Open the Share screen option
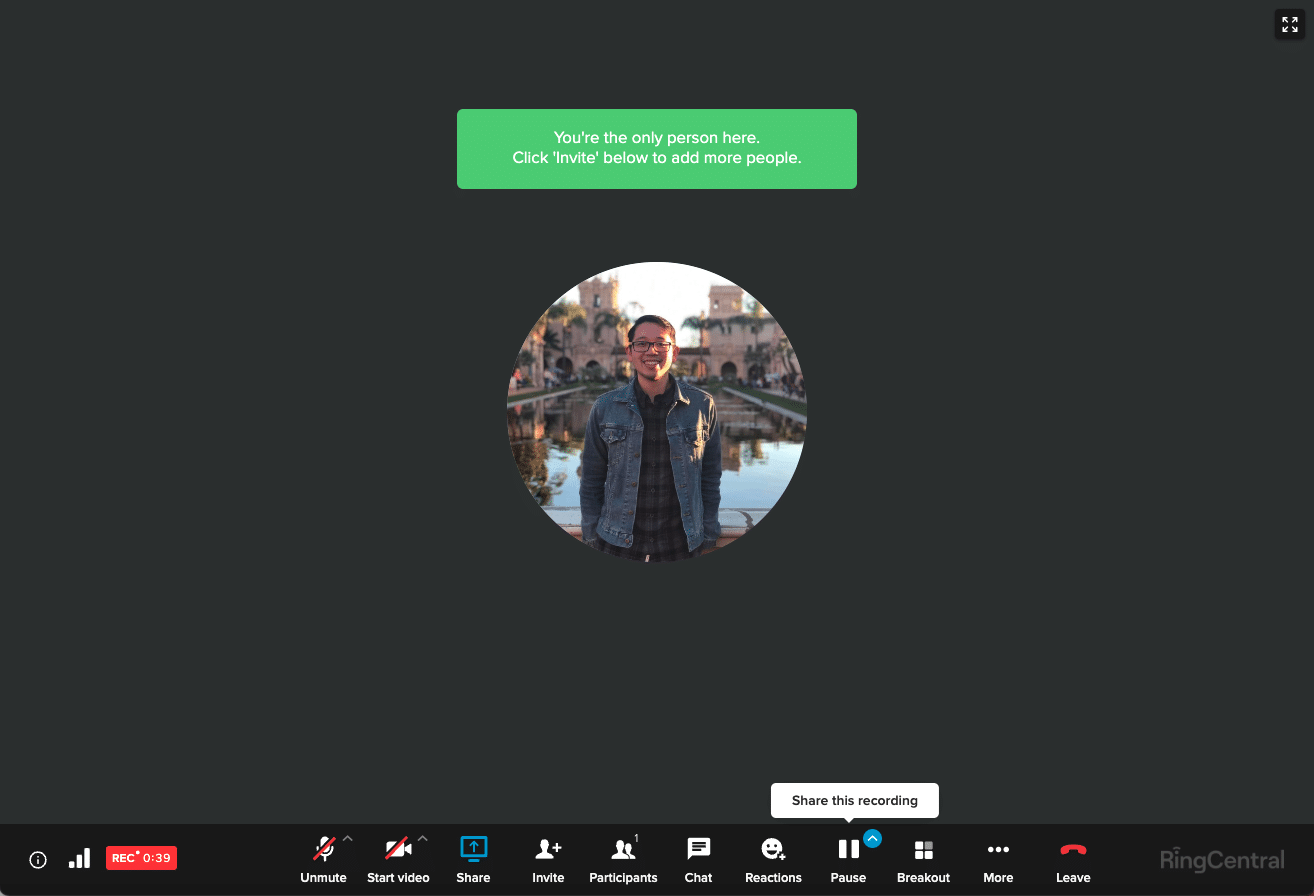1314x896 pixels. [473, 858]
